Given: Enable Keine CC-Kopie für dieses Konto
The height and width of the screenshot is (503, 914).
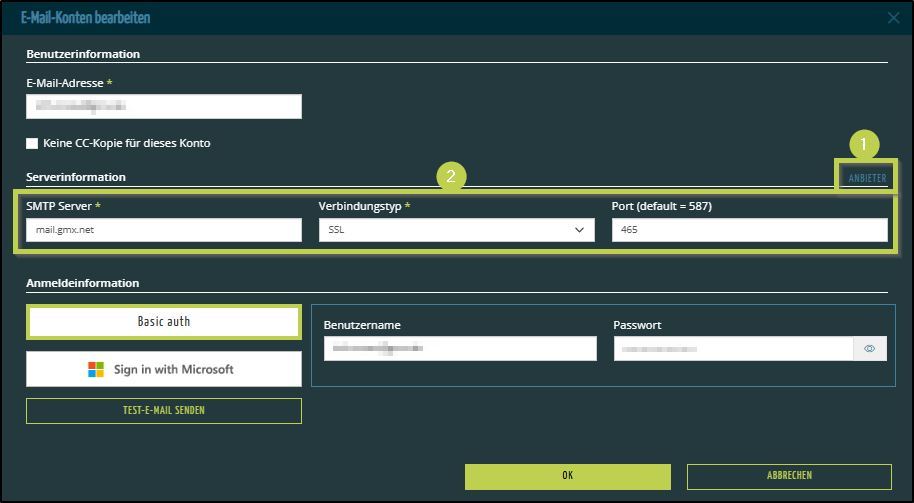Looking at the screenshot, I should [32, 143].
